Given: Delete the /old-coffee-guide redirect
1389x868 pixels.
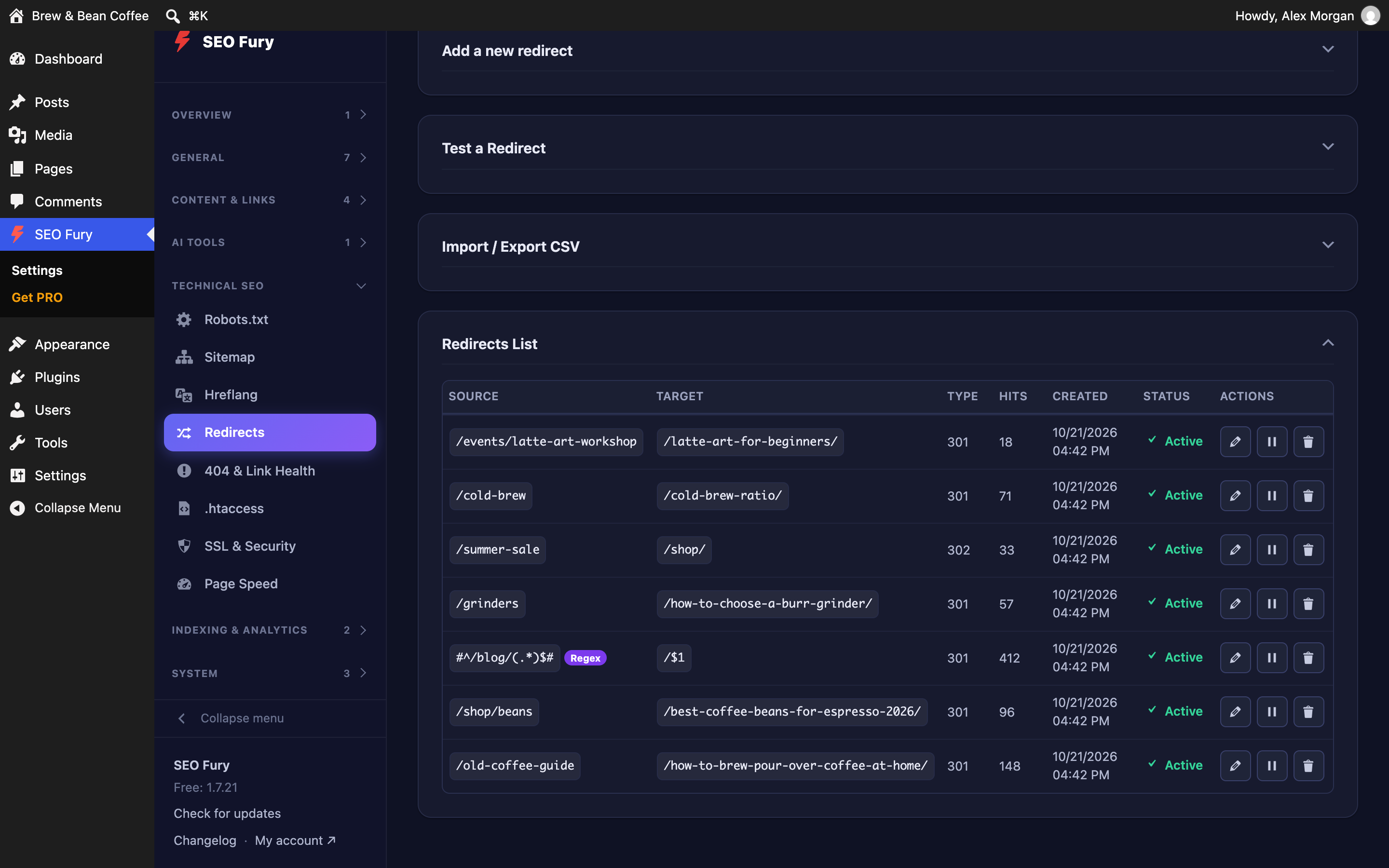Looking at the screenshot, I should click(x=1308, y=766).
